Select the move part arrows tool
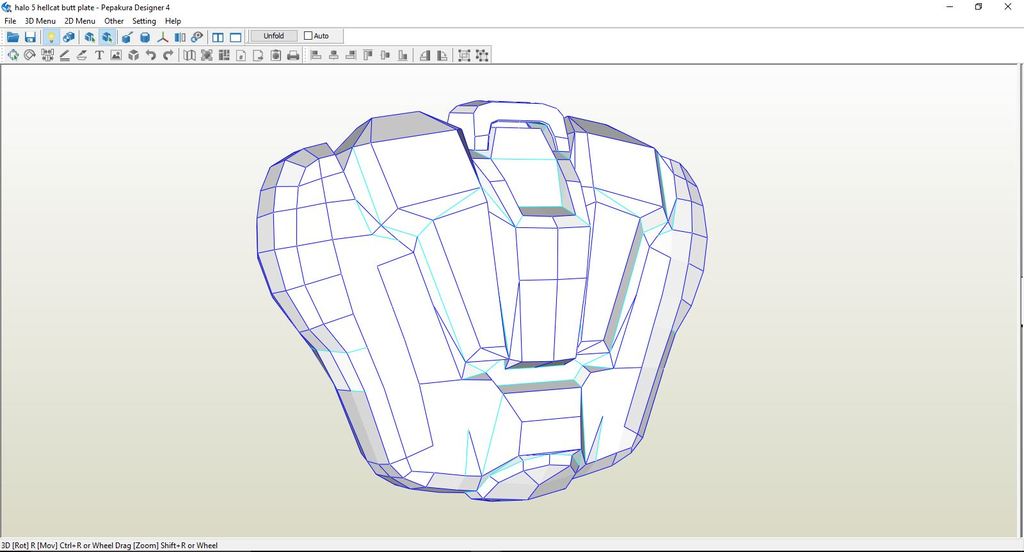The height and width of the screenshot is (552, 1024). (12, 56)
